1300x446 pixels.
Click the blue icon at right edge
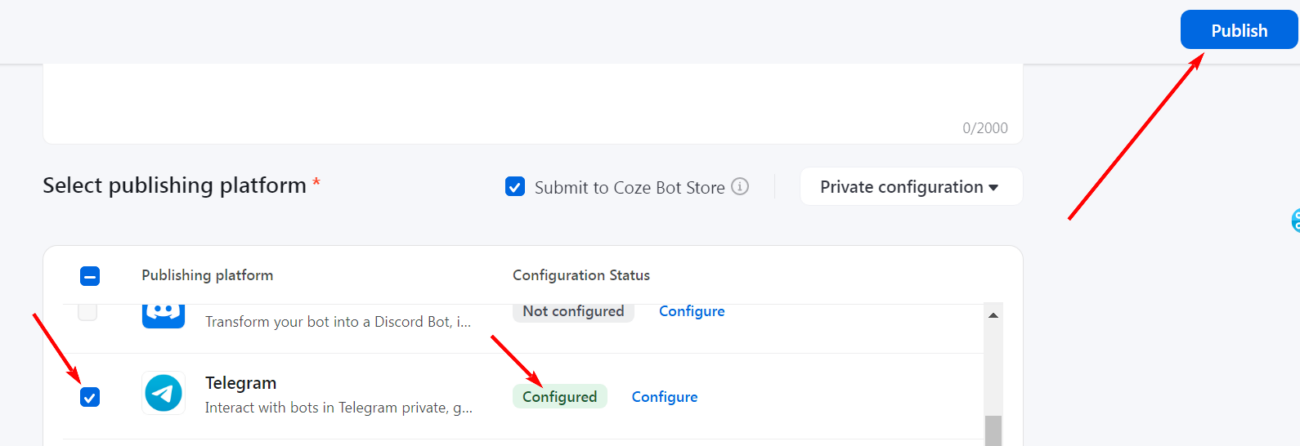(x=1294, y=221)
